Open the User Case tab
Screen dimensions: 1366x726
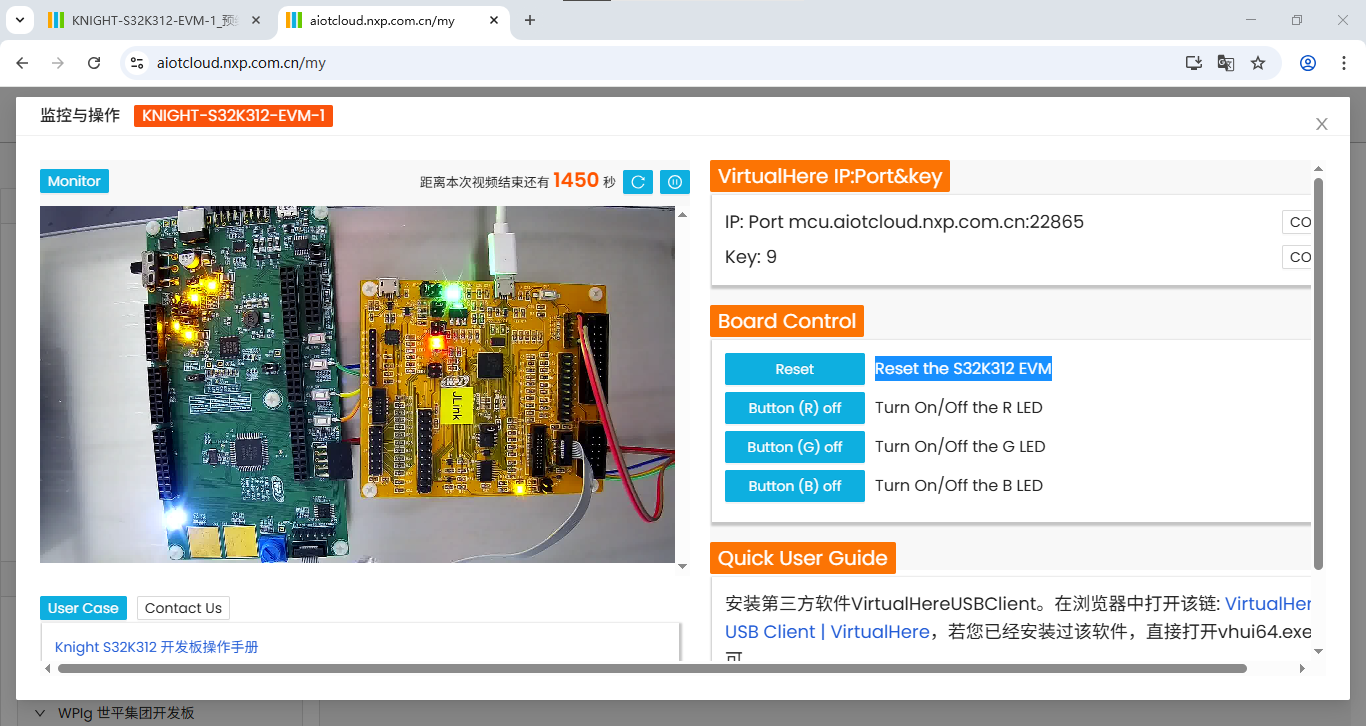83,608
